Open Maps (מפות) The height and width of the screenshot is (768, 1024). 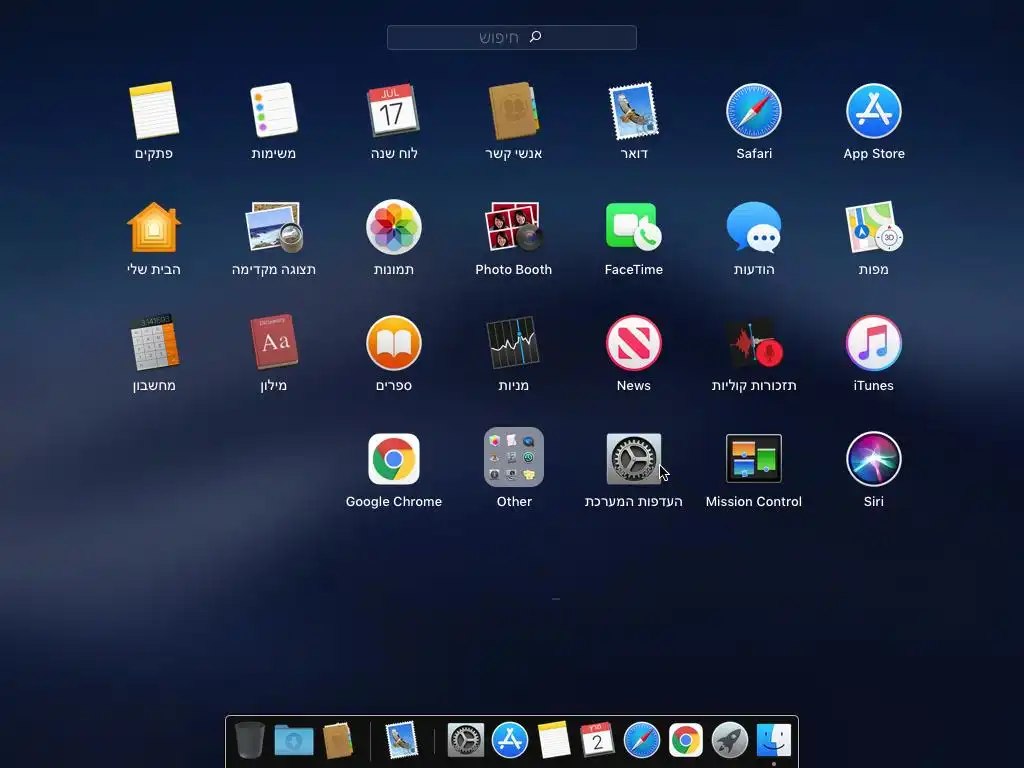[874, 227]
